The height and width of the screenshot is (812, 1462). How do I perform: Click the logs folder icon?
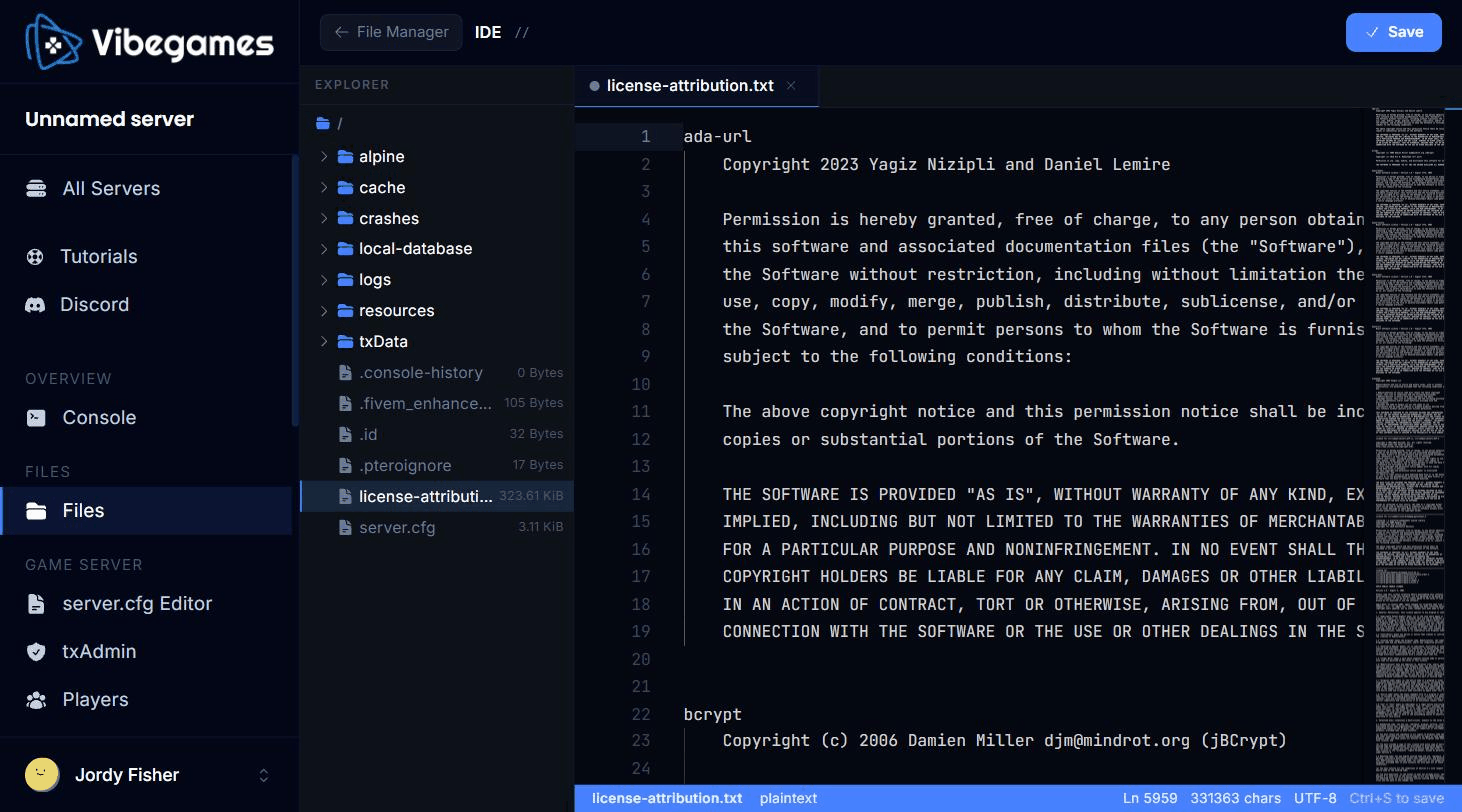(346, 279)
